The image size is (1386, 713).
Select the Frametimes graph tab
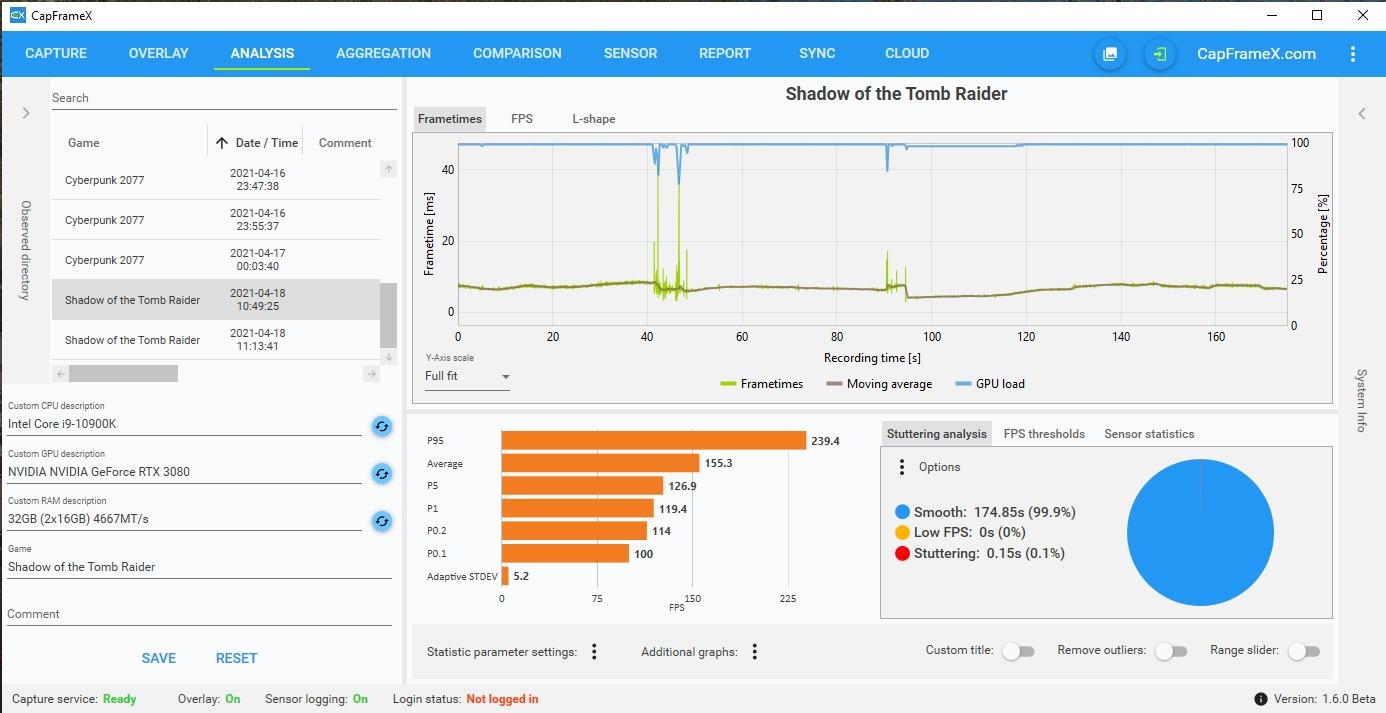pyautogui.click(x=450, y=119)
